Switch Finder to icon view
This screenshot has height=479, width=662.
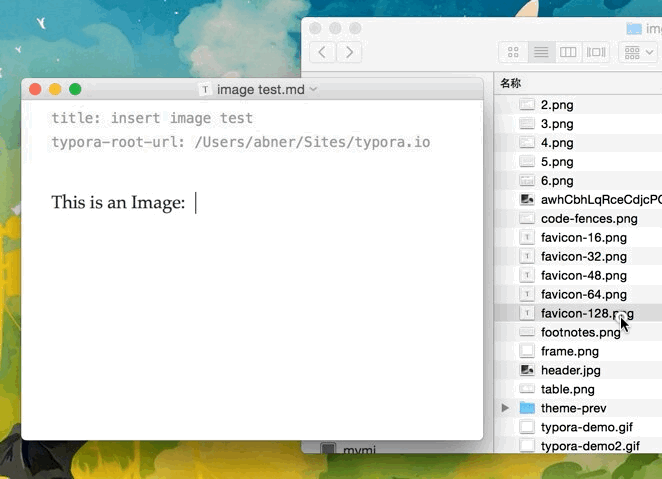pos(513,52)
